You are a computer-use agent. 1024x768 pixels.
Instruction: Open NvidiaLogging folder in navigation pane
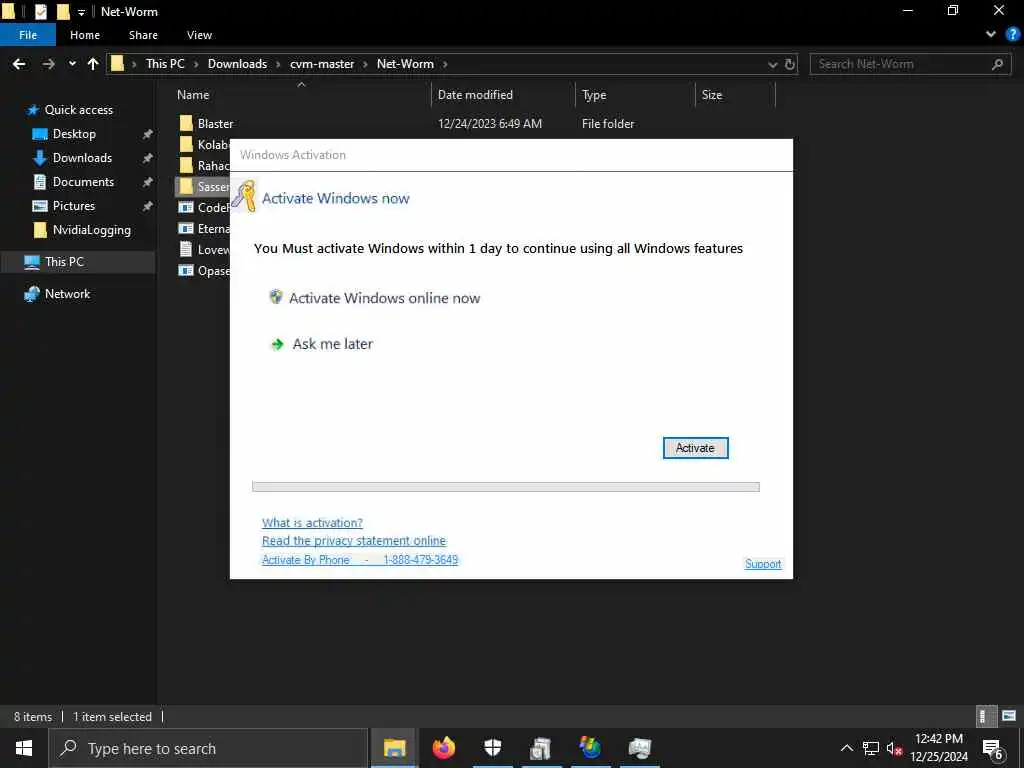(x=91, y=230)
